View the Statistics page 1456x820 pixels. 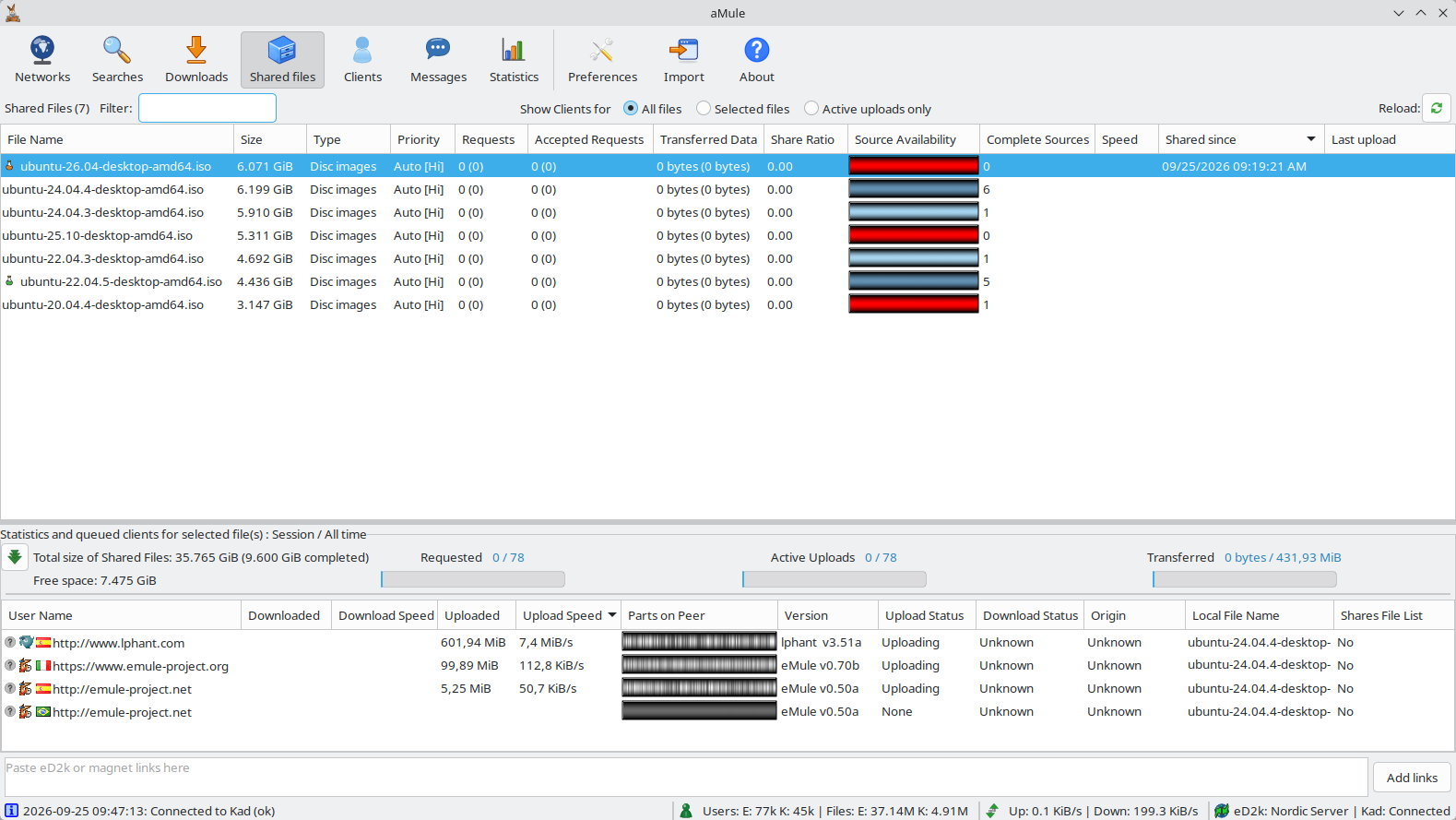coord(514,60)
